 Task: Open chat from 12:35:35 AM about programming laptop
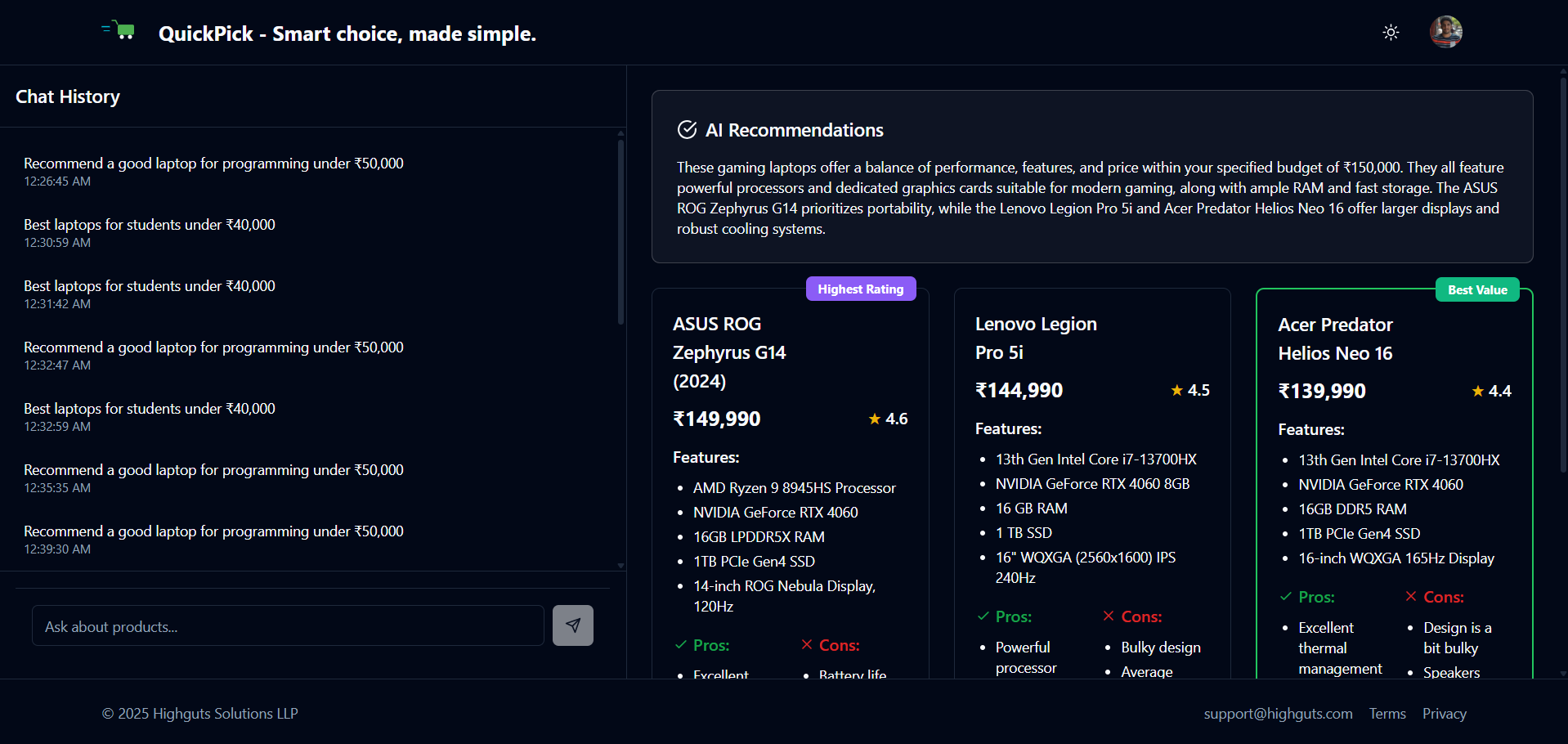213,477
